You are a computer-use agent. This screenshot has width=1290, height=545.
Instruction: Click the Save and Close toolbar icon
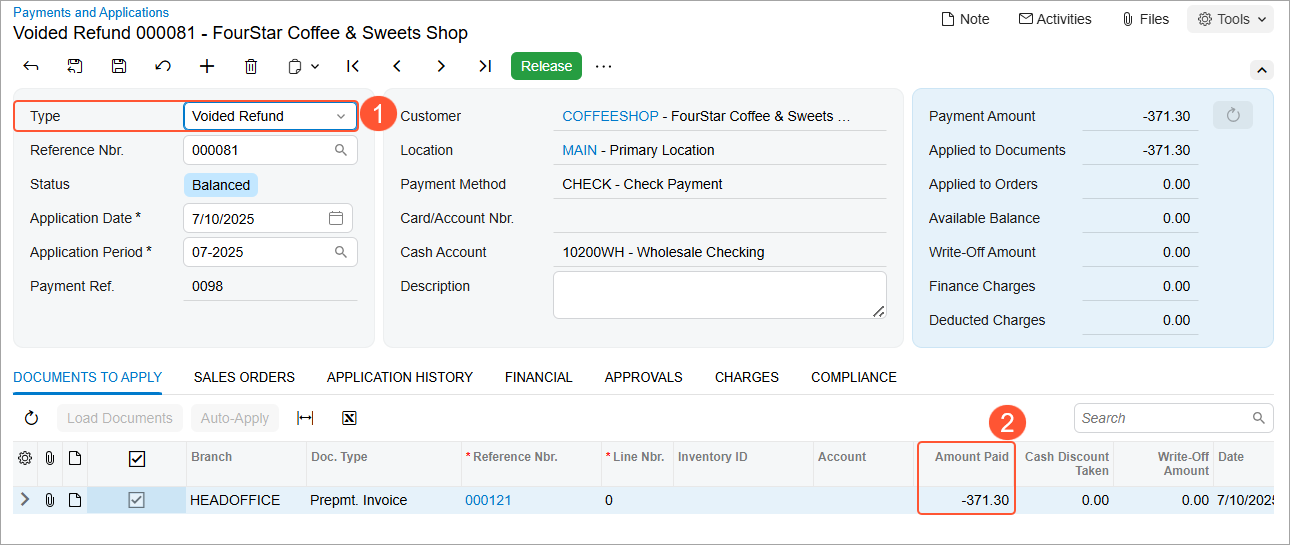pyautogui.click(x=75, y=66)
